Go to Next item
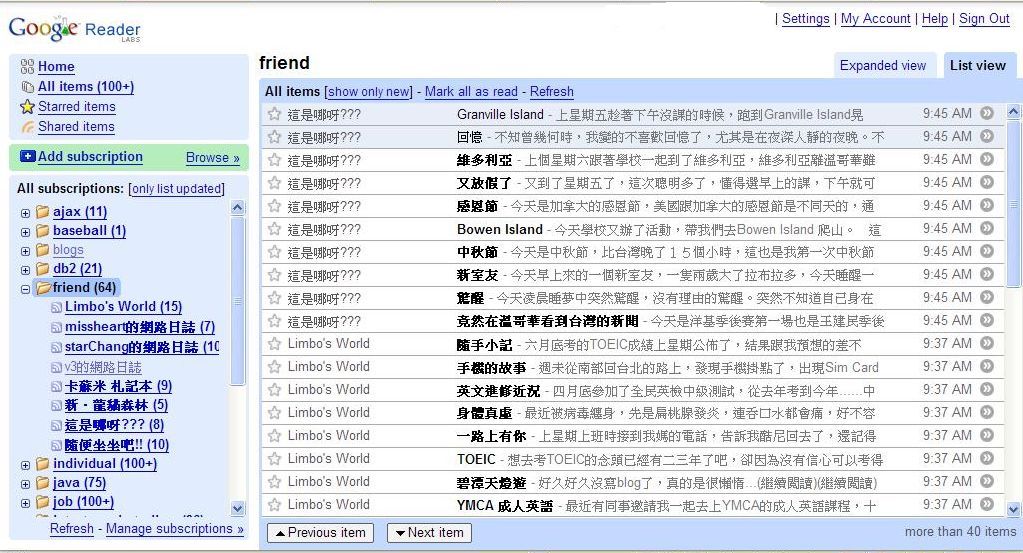This screenshot has height=553, width=1023. (x=429, y=533)
